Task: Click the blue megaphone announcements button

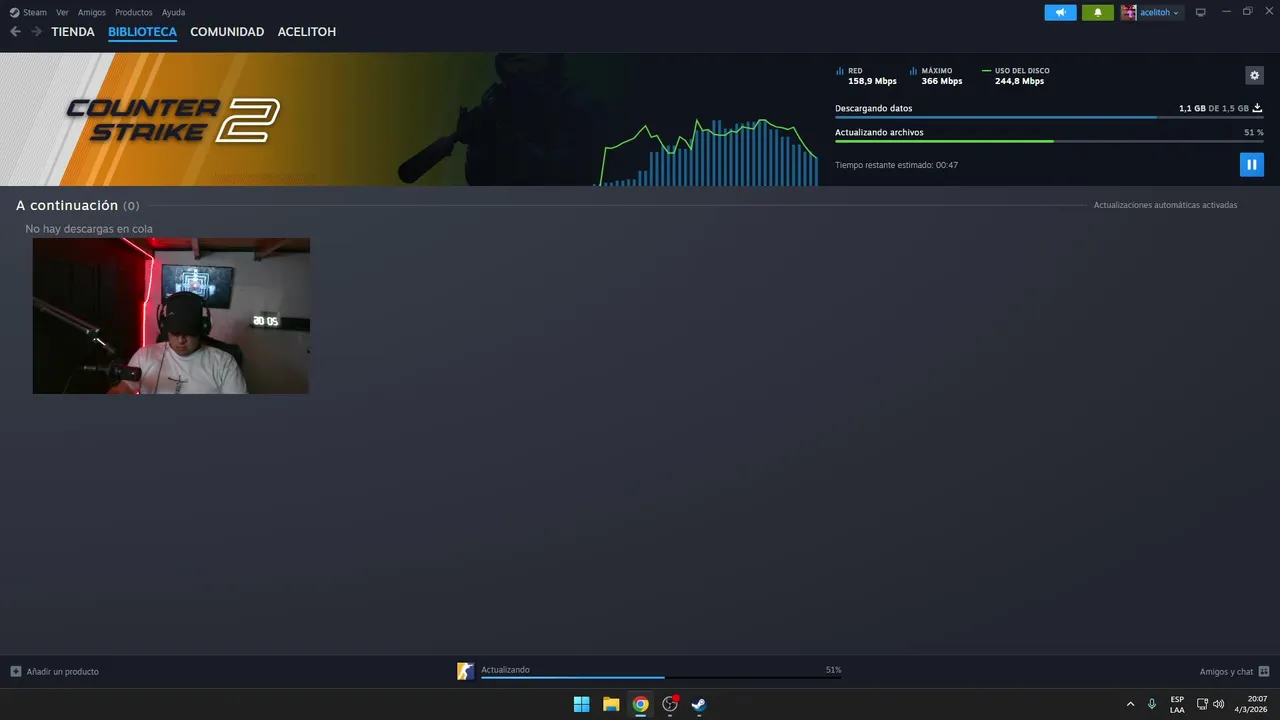Action: coord(1061,12)
